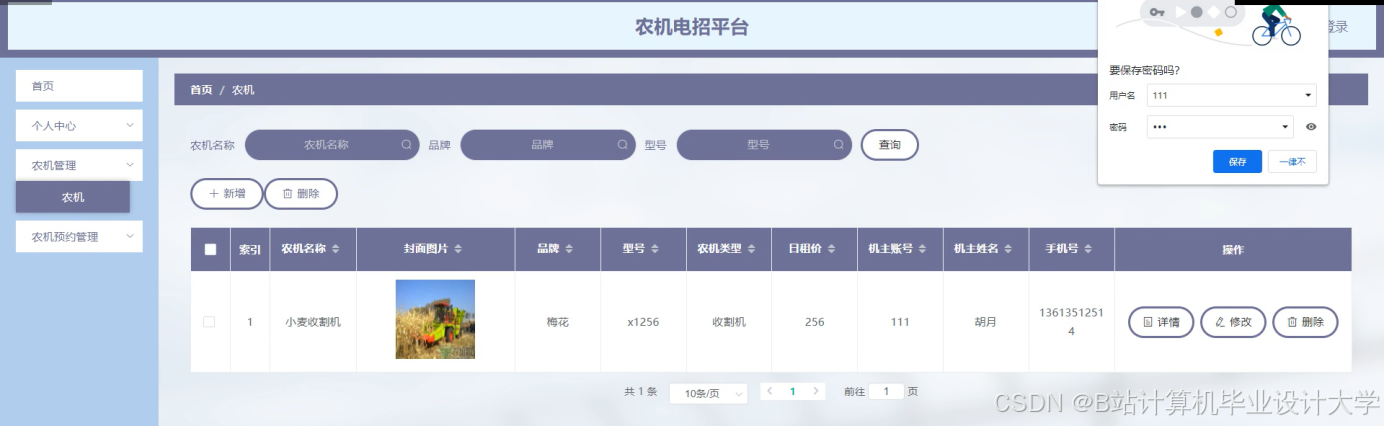Viewport: 1384px width, 426px height.
Task: Click the 胡月 owner name cell
Action: (986, 322)
